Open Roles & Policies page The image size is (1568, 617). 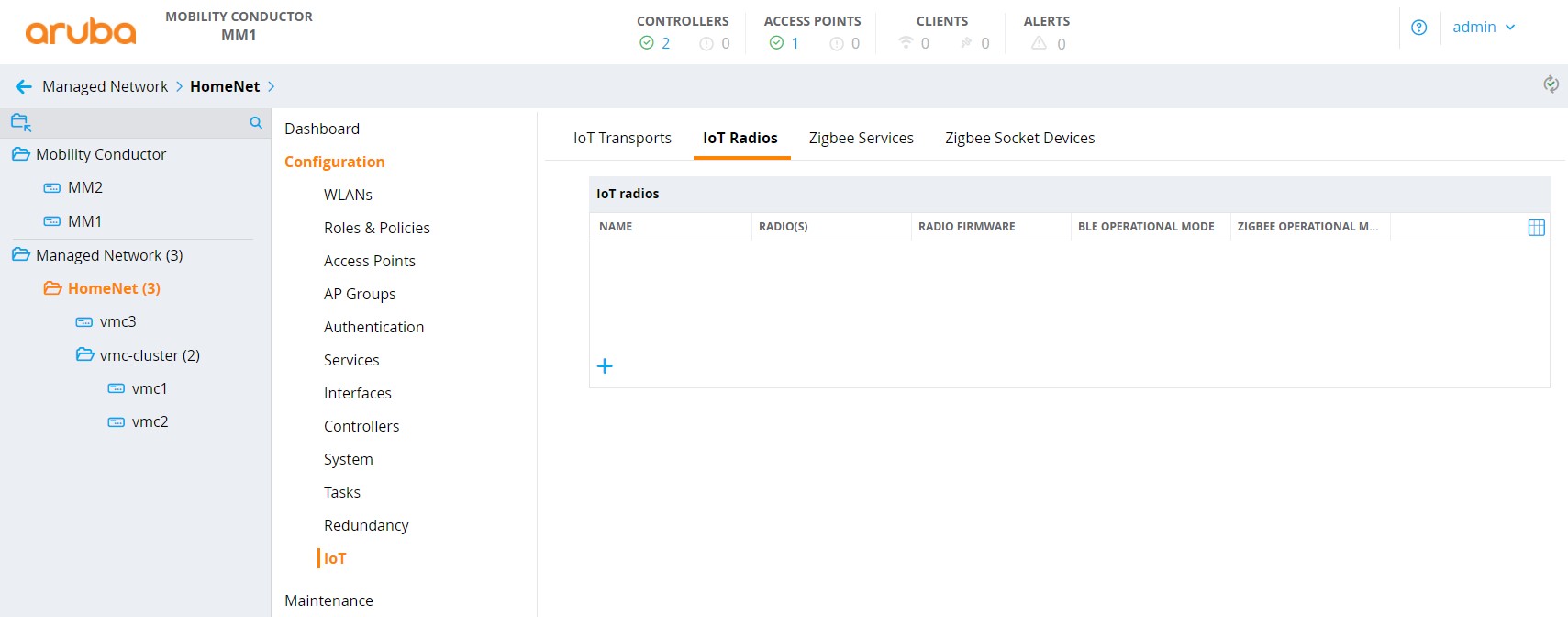(x=376, y=228)
